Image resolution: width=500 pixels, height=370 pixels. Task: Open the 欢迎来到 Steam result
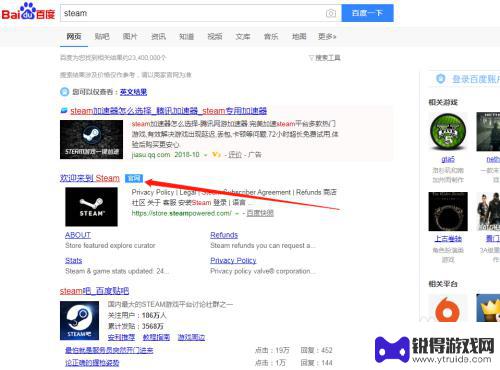point(90,178)
